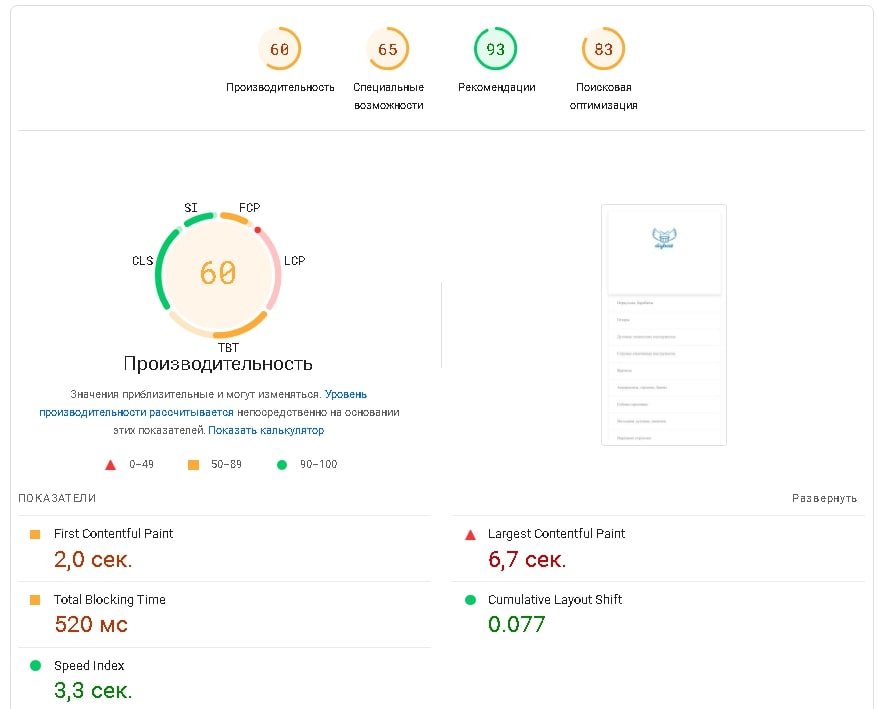Click the LCP segment label on the gauge
This screenshot has width=878, height=709.
coord(294,261)
